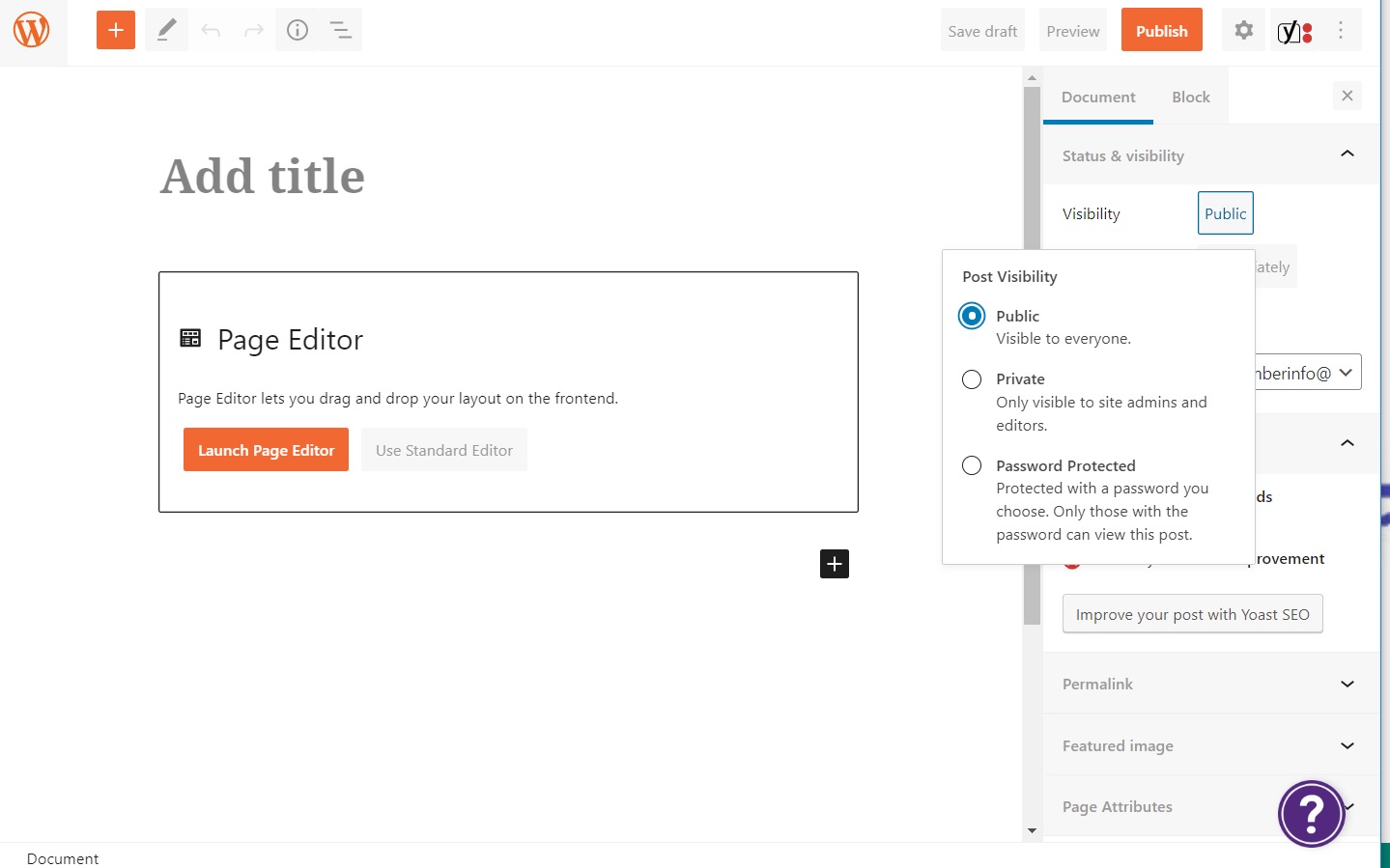Image resolution: width=1390 pixels, height=868 pixels.
Task: Open block navigation list icon
Action: [341, 30]
